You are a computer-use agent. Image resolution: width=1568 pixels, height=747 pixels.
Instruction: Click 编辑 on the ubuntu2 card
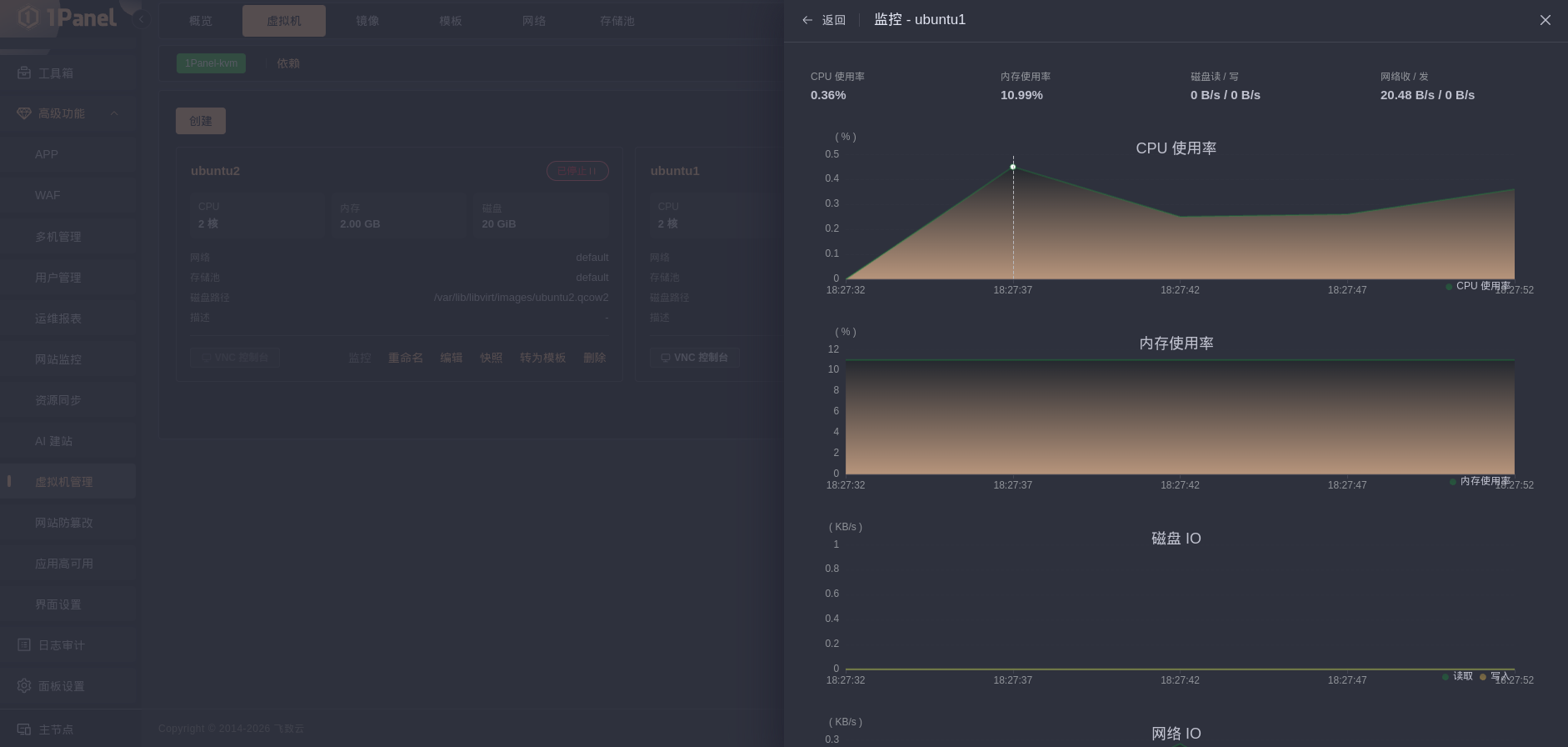(452, 358)
